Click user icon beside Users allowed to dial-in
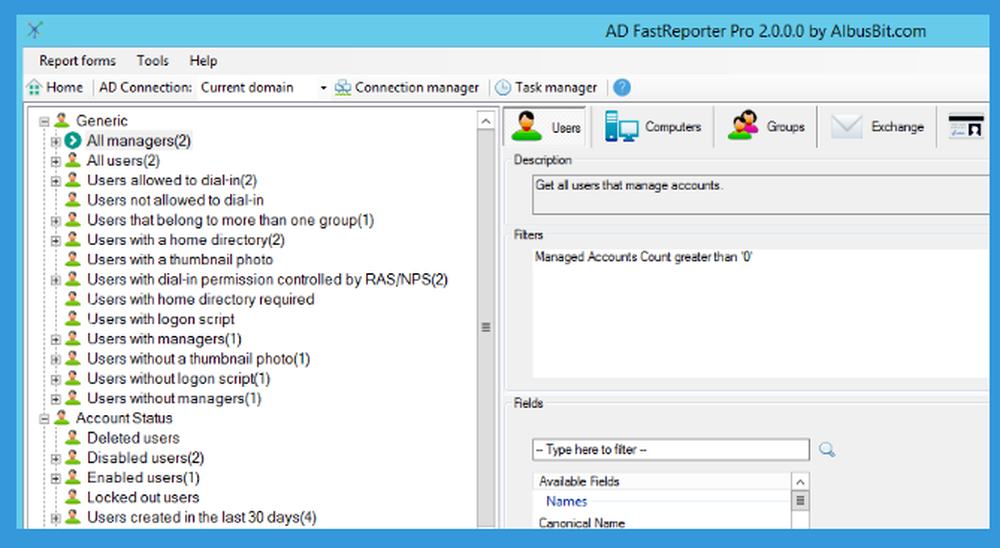The height and width of the screenshot is (548, 1000). point(73,180)
